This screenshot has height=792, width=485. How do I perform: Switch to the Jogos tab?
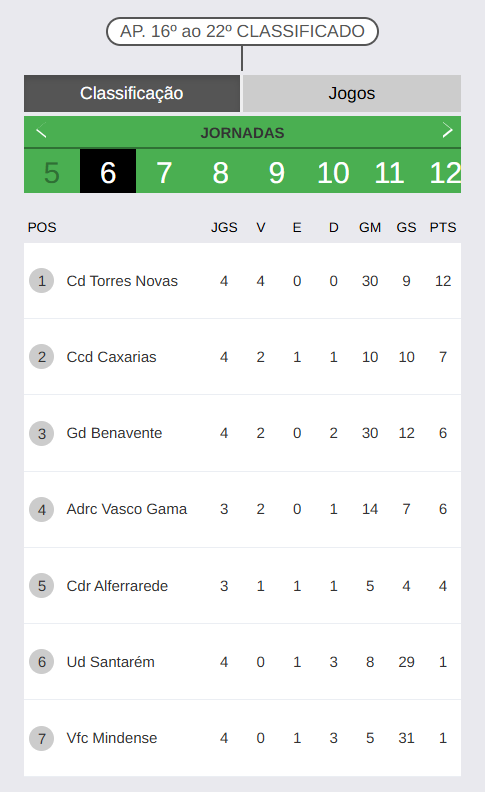coord(352,93)
